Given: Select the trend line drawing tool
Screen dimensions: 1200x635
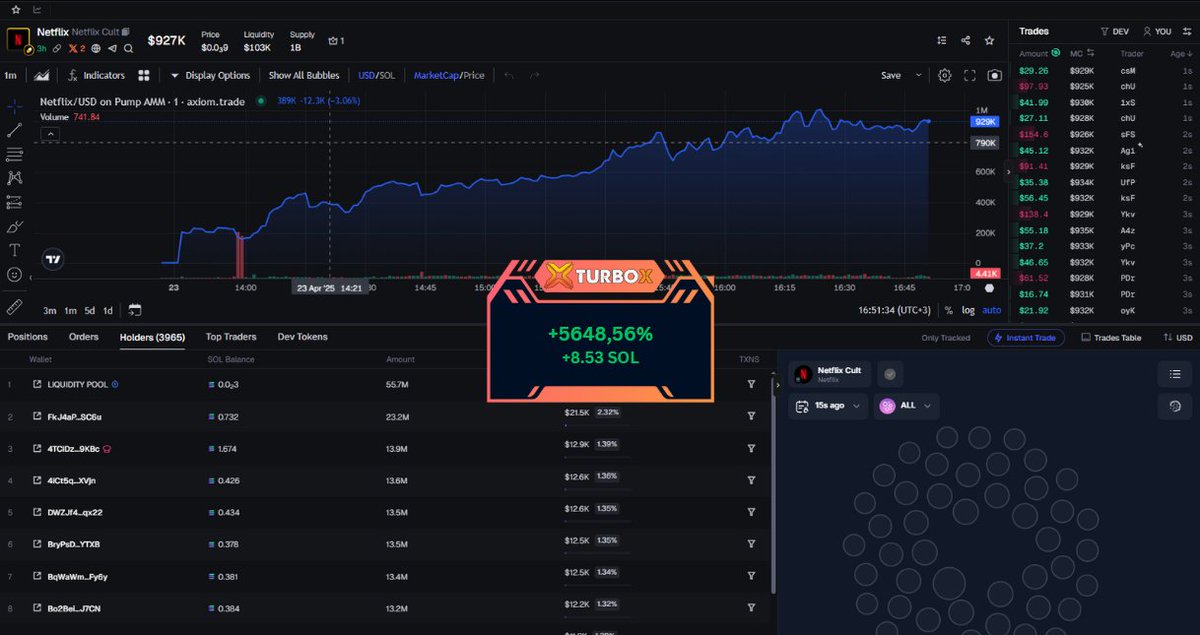Looking at the screenshot, I should click(x=14, y=130).
